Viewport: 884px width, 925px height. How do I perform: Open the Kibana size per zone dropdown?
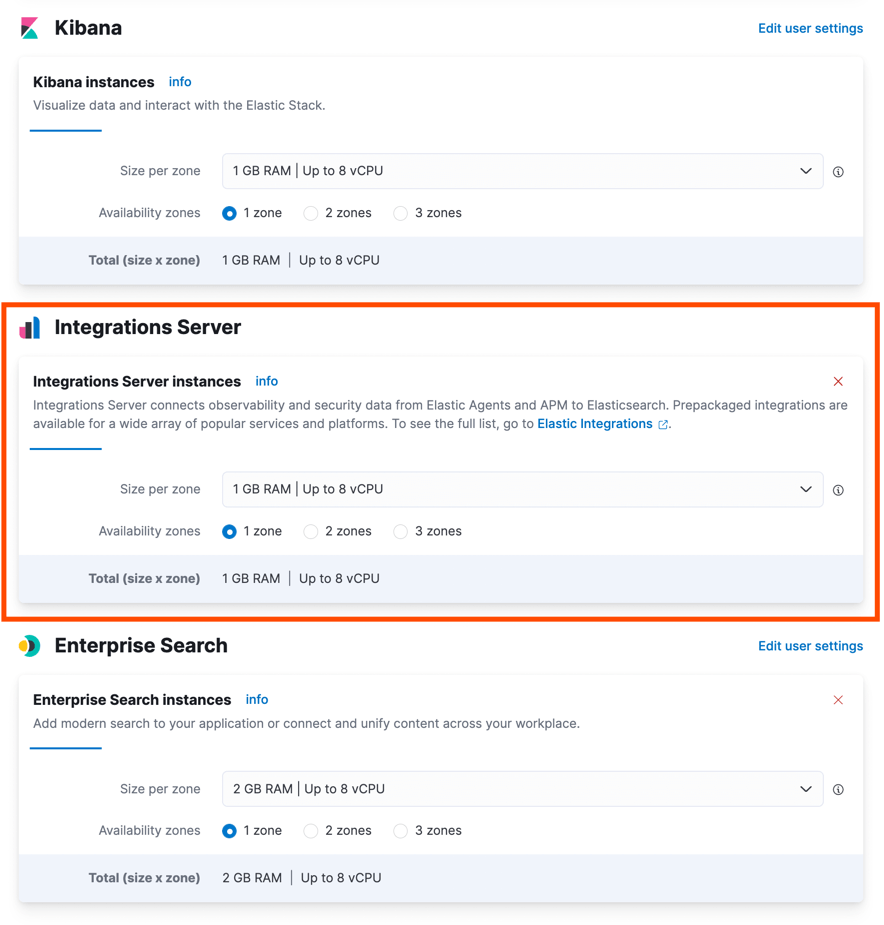(x=522, y=171)
